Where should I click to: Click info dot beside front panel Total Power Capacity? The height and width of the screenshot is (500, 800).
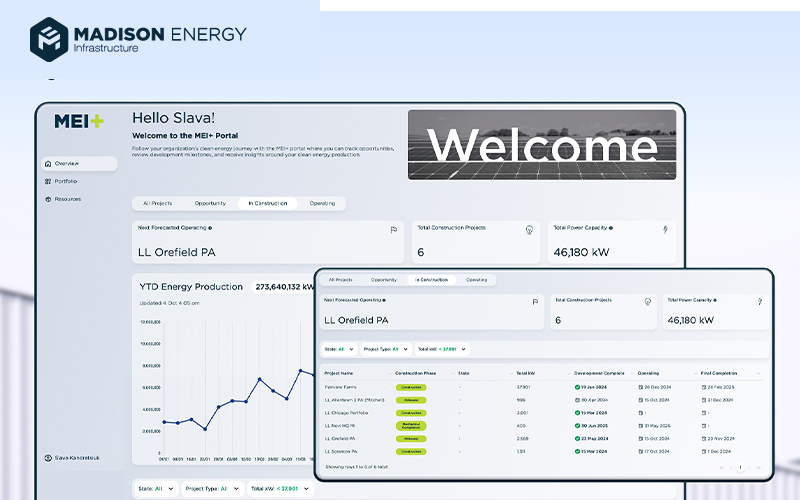tap(715, 300)
